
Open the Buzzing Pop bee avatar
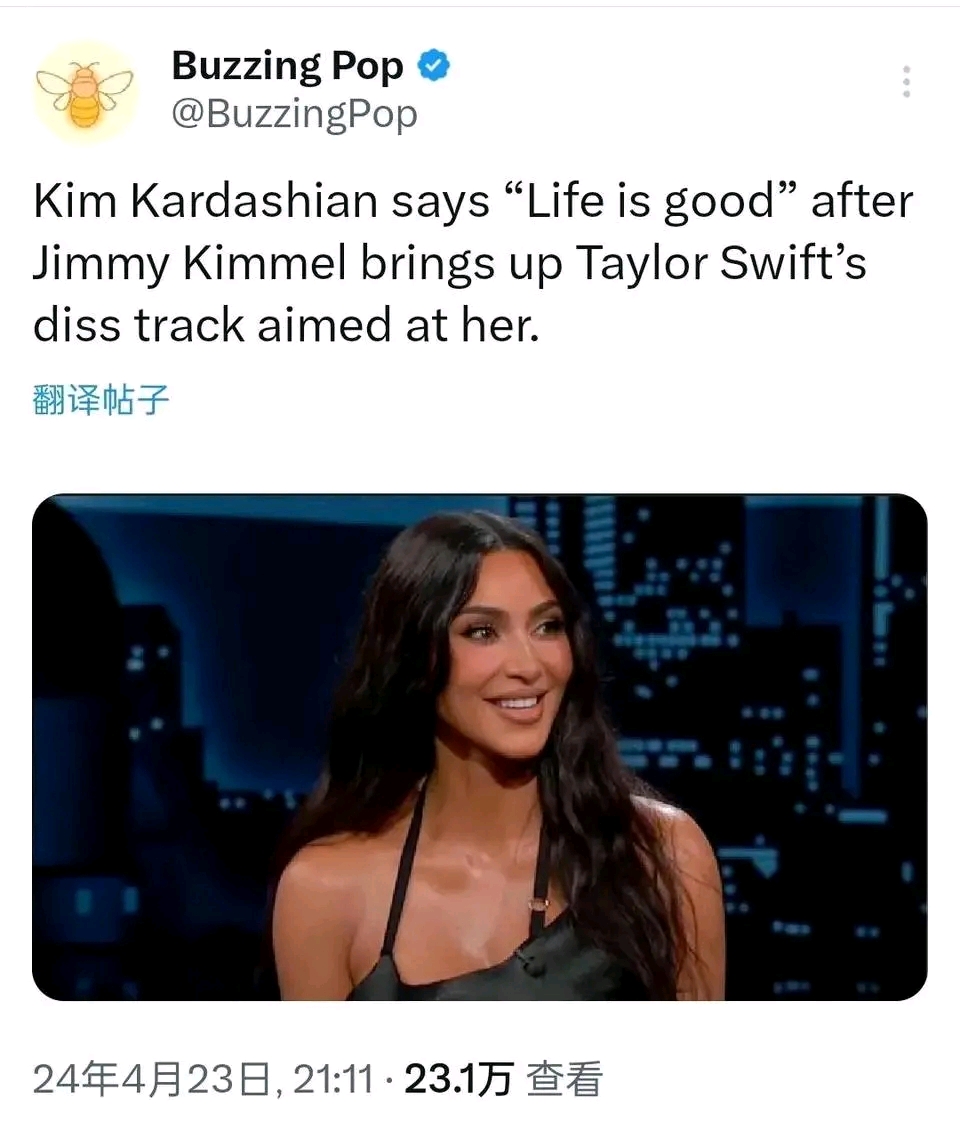click(86, 92)
